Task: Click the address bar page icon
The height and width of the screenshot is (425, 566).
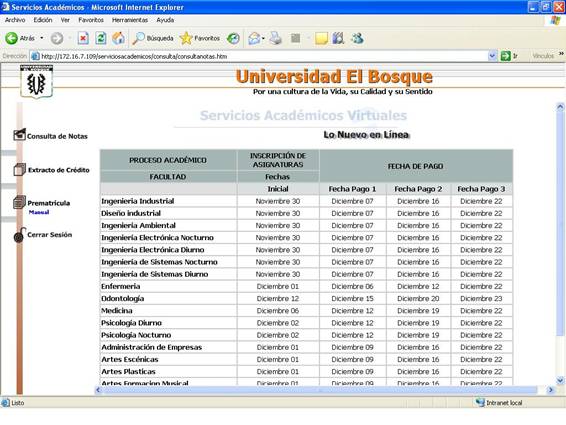Action: 35,56
